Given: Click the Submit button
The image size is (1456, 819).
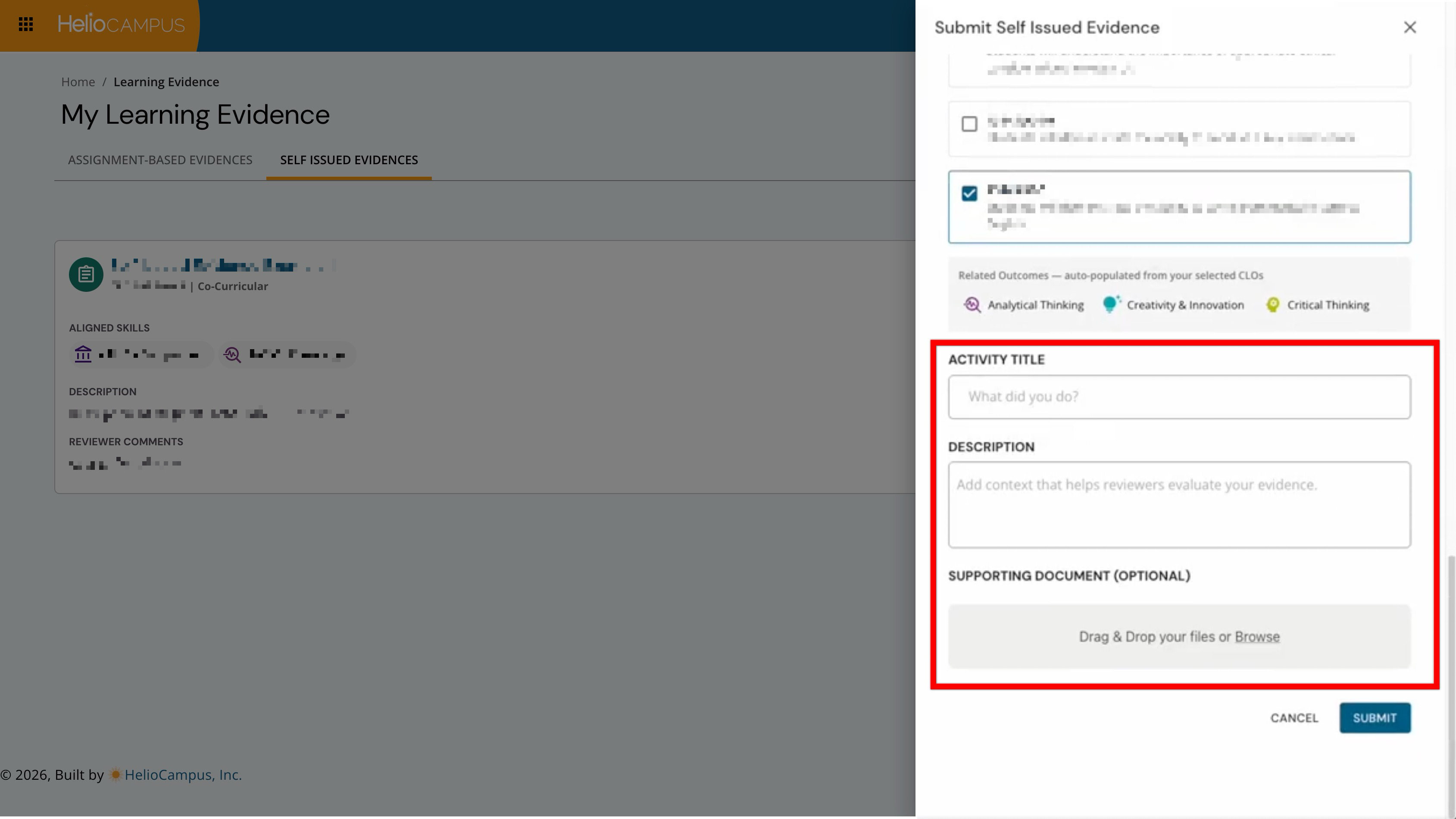Looking at the screenshot, I should click(x=1375, y=719).
